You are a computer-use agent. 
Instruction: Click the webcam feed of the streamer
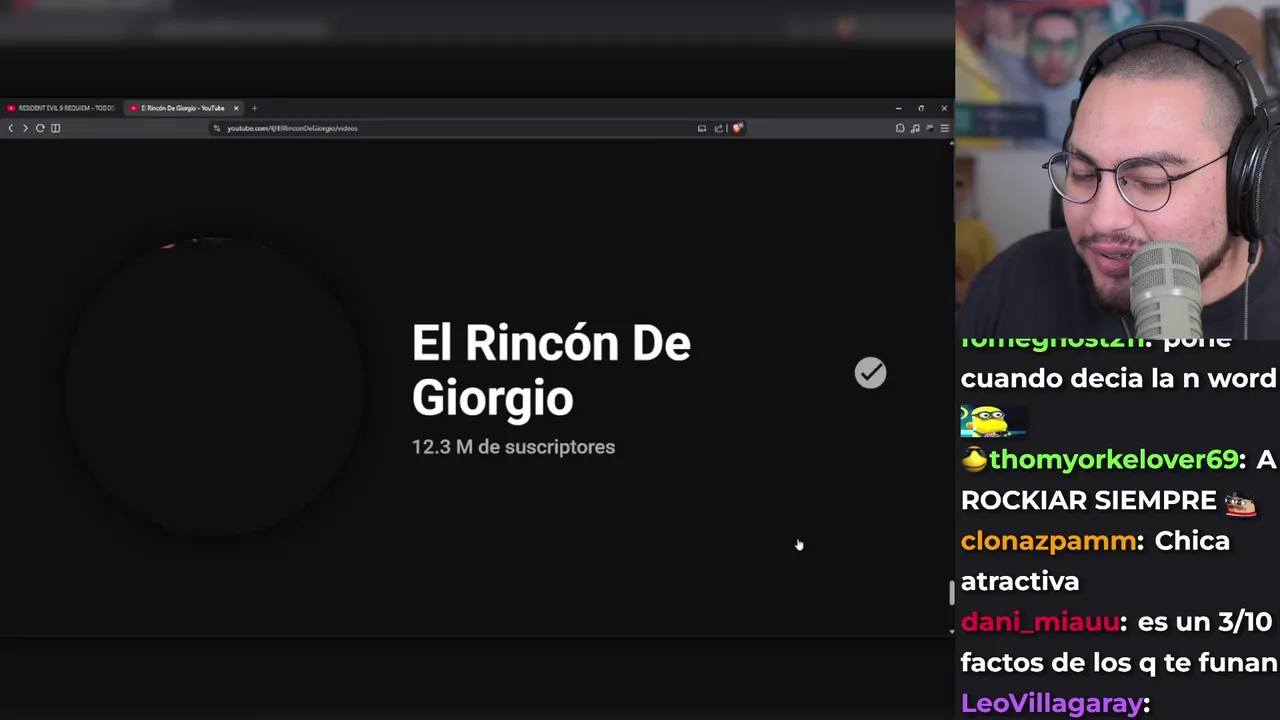click(x=1117, y=170)
